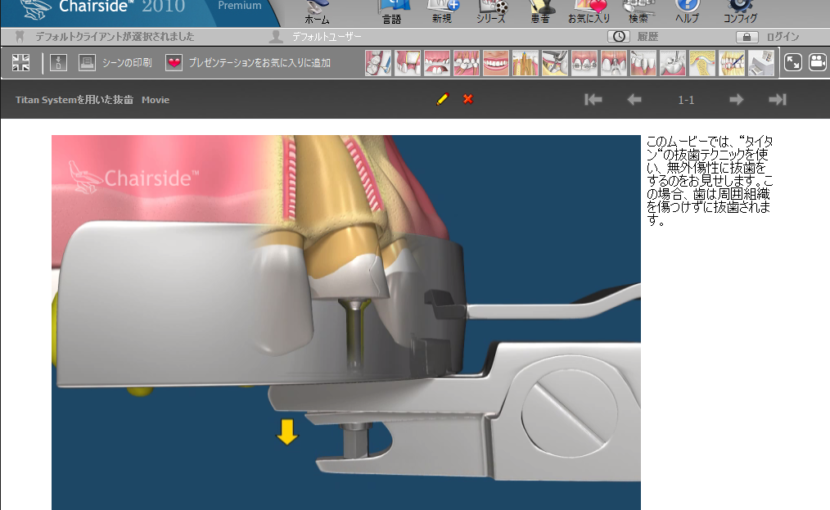
Task: Select the tooth gap with yellow outline category icon
Action: 408,63
